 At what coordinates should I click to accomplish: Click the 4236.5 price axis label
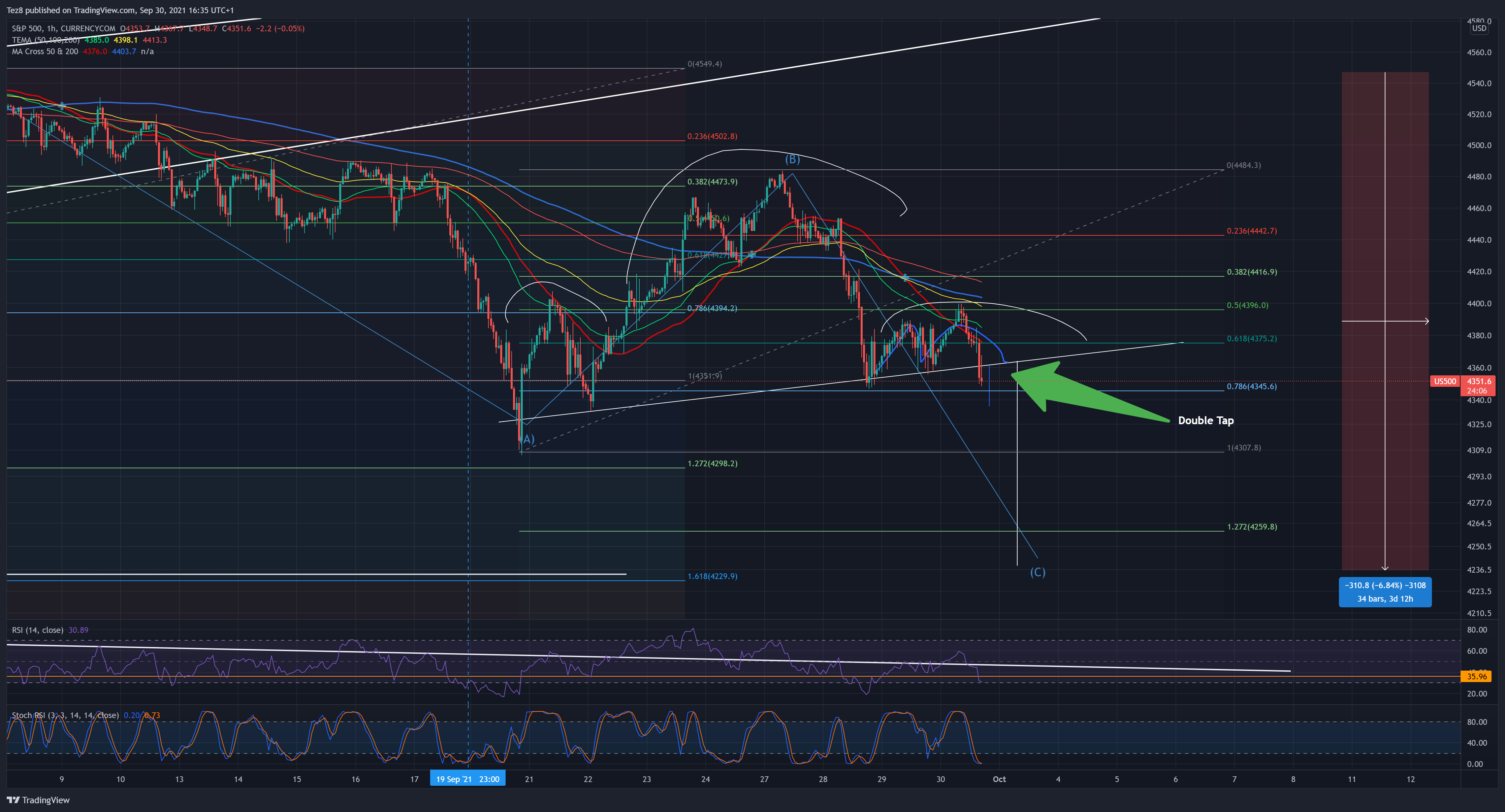coord(1479,570)
